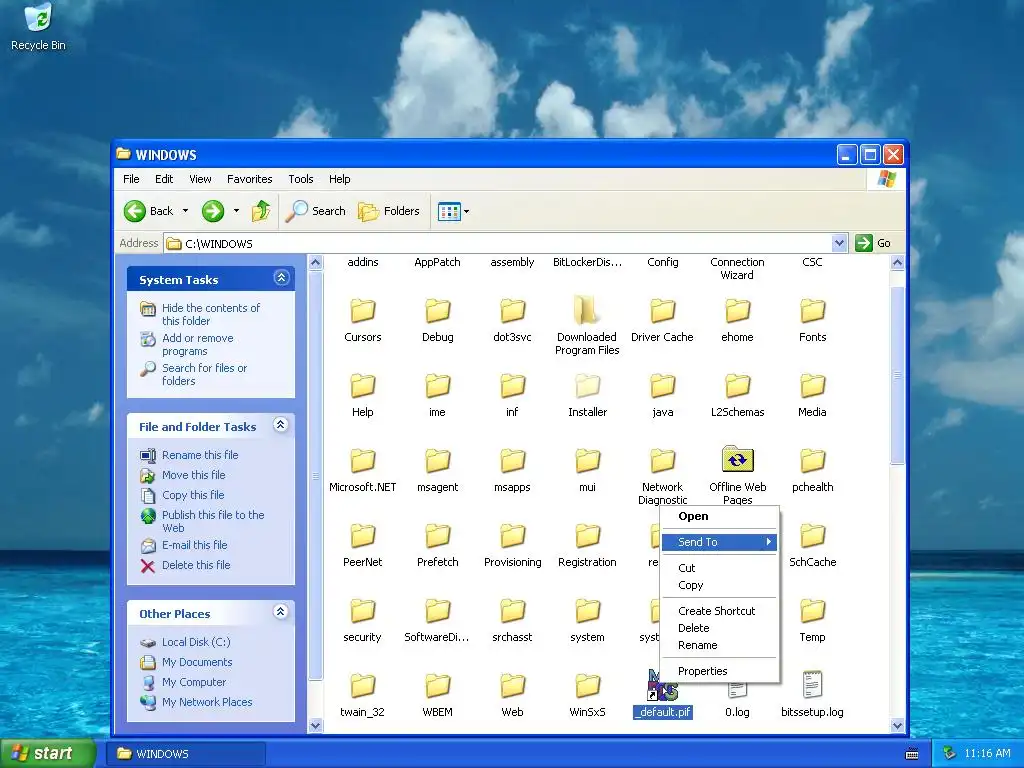This screenshot has width=1024, height=768.
Task: Select the dot3svc folder icon
Action: [513, 312]
